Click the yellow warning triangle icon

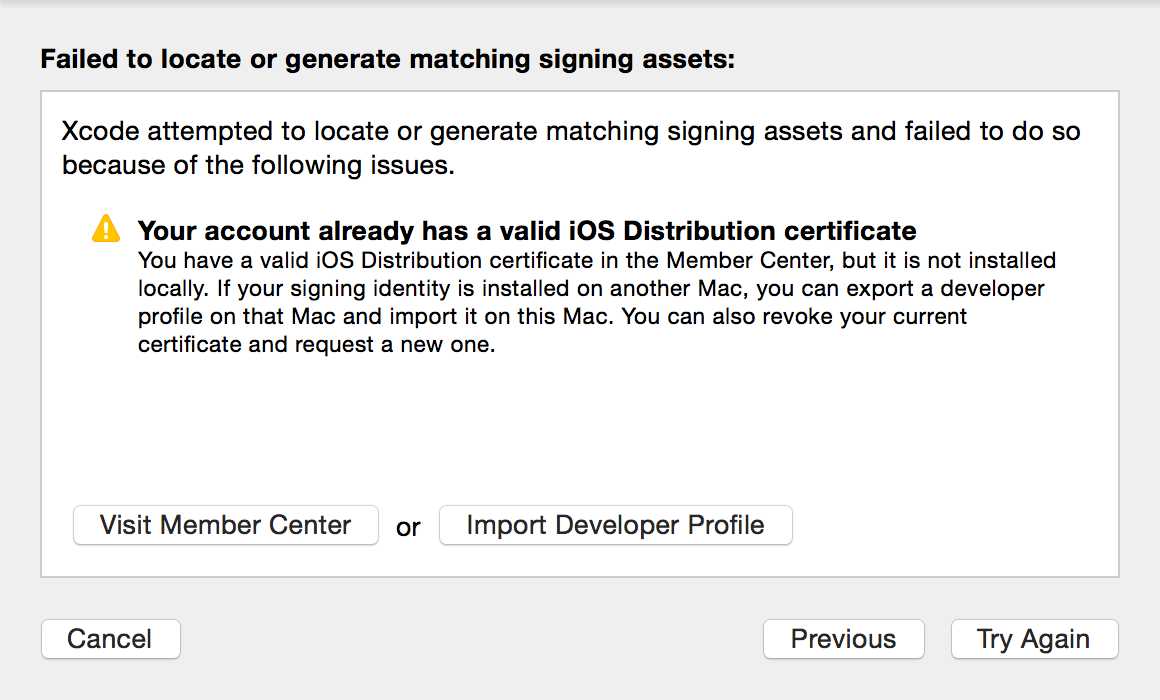pyautogui.click(x=106, y=229)
